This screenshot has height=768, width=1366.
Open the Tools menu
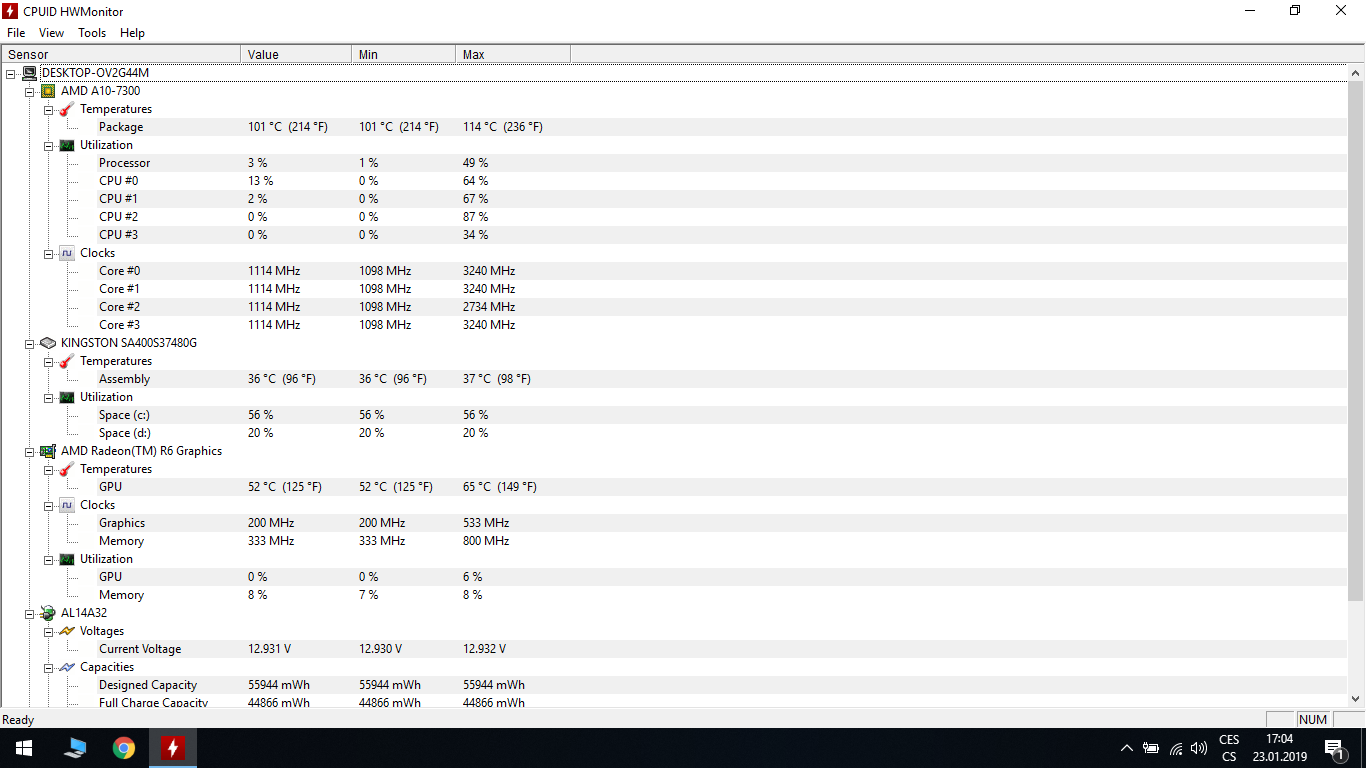click(92, 33)
